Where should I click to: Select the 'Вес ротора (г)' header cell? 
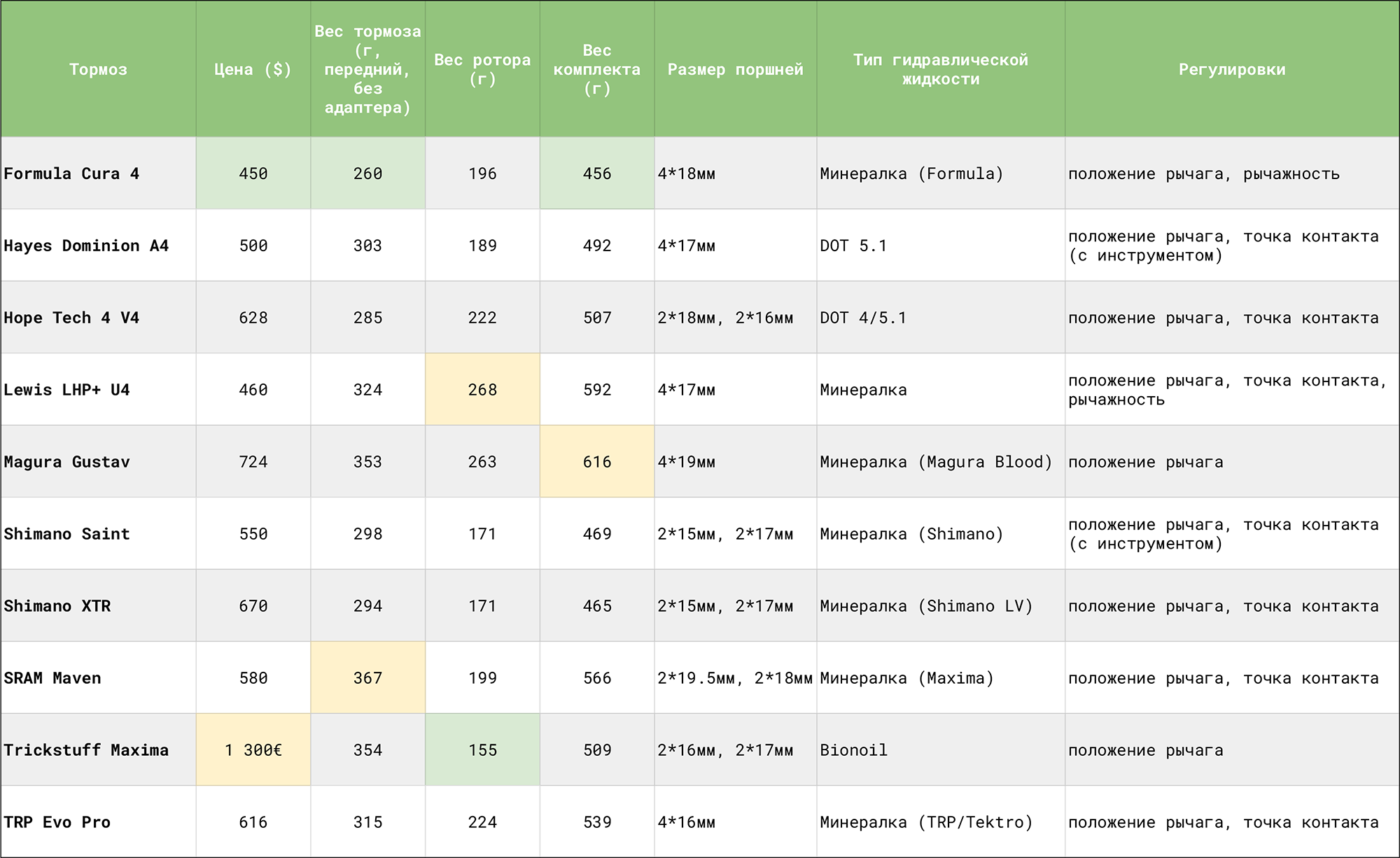(482, 69)
